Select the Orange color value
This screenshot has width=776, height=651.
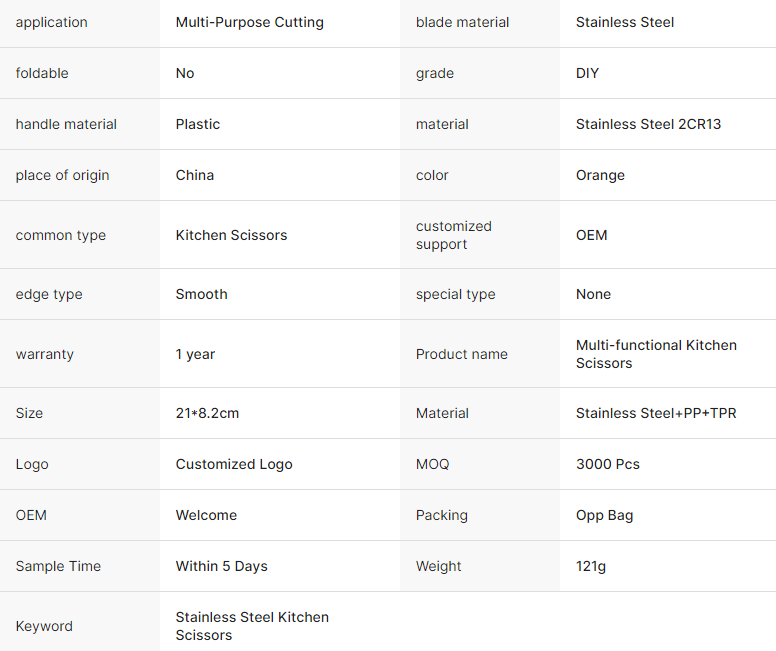(x=600, y=175)
